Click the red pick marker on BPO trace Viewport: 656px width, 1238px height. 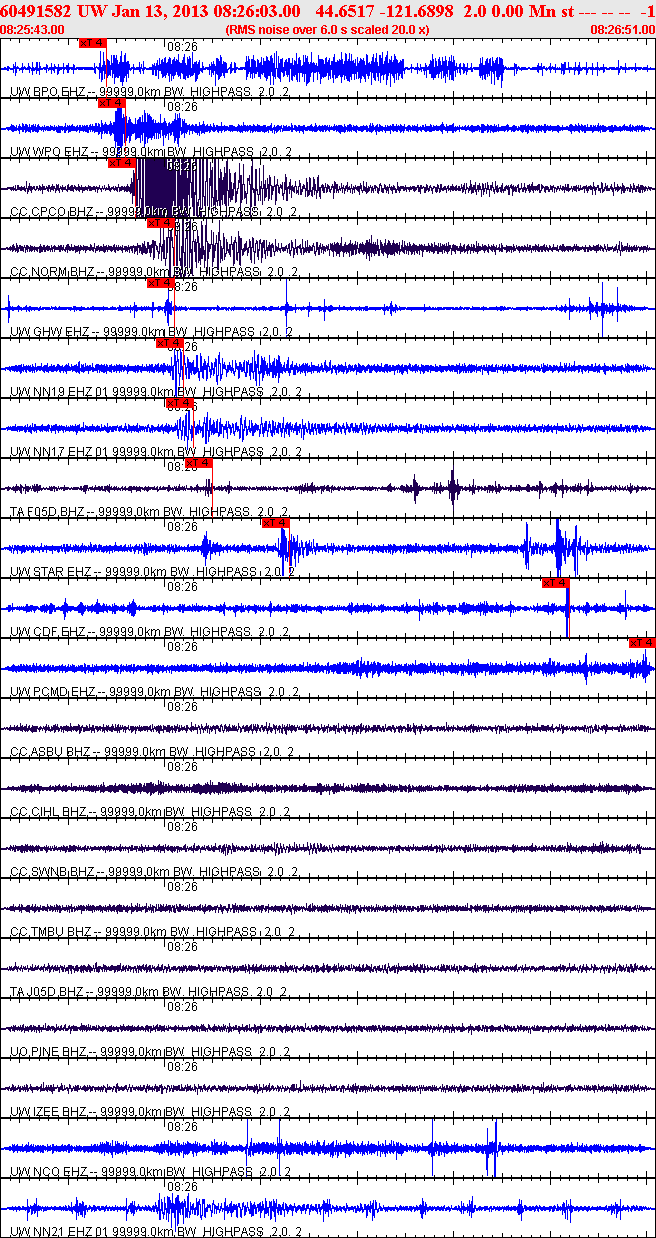92,43
